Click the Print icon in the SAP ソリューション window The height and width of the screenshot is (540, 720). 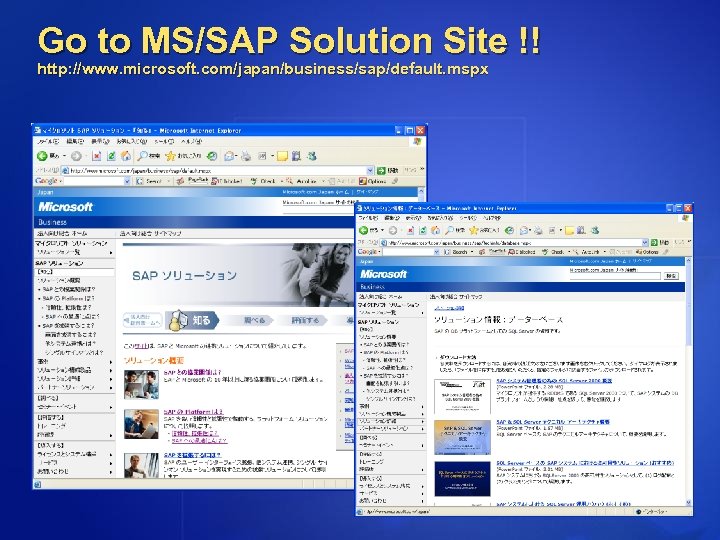[246, 156]
